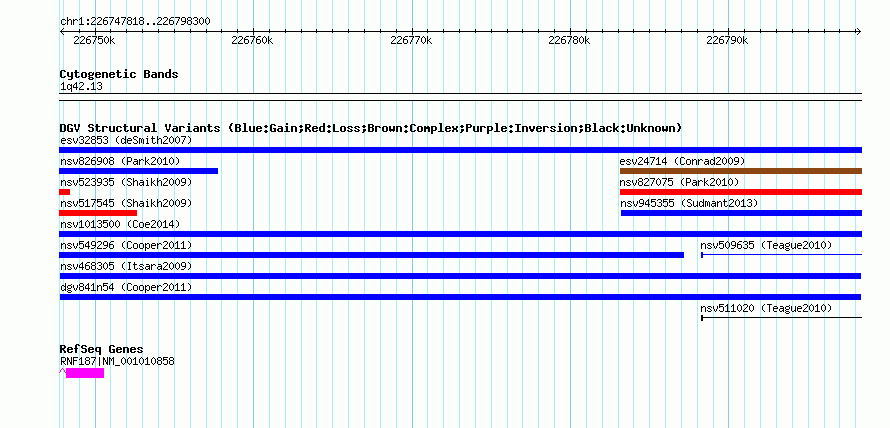Open the nsv468305 (Itsara2009) label
The height and width of the screenshot is (428, 890).
pos(126,266)
